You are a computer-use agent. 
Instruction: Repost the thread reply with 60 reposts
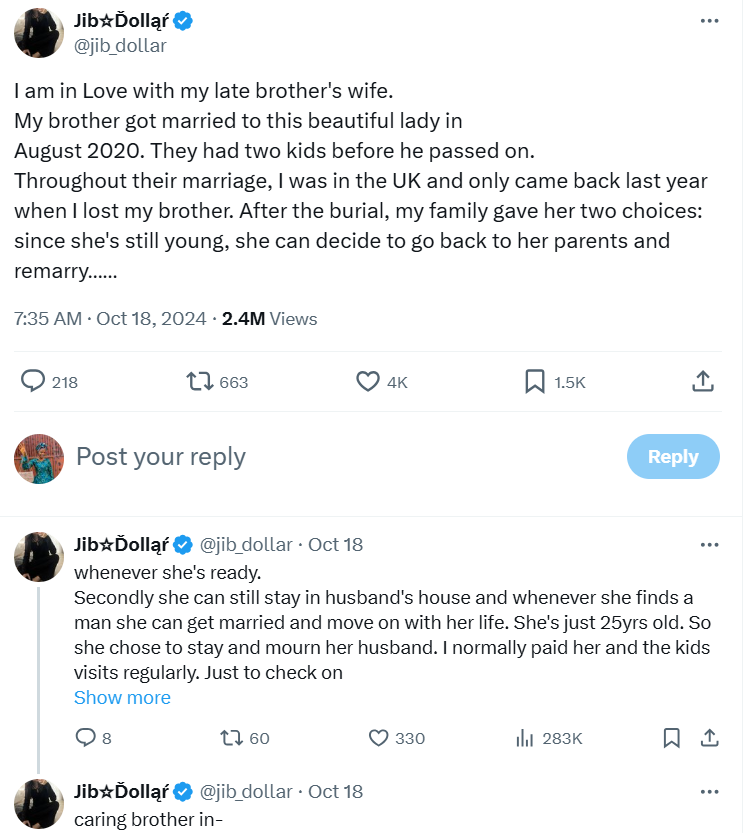232,738
